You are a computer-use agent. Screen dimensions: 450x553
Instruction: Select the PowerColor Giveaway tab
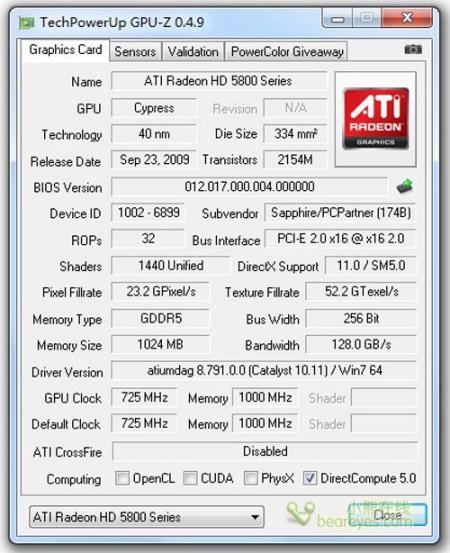tap(287, 51)
